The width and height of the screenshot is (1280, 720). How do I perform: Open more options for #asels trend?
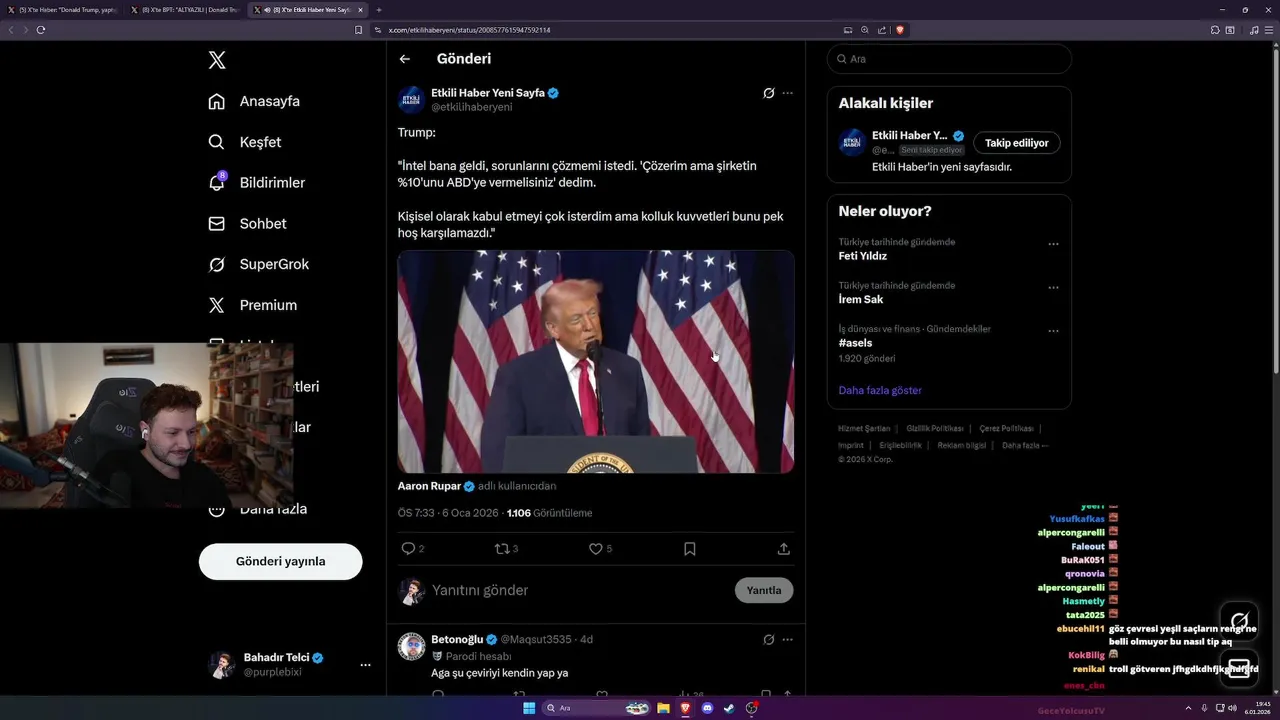[x=1053, y=331]
